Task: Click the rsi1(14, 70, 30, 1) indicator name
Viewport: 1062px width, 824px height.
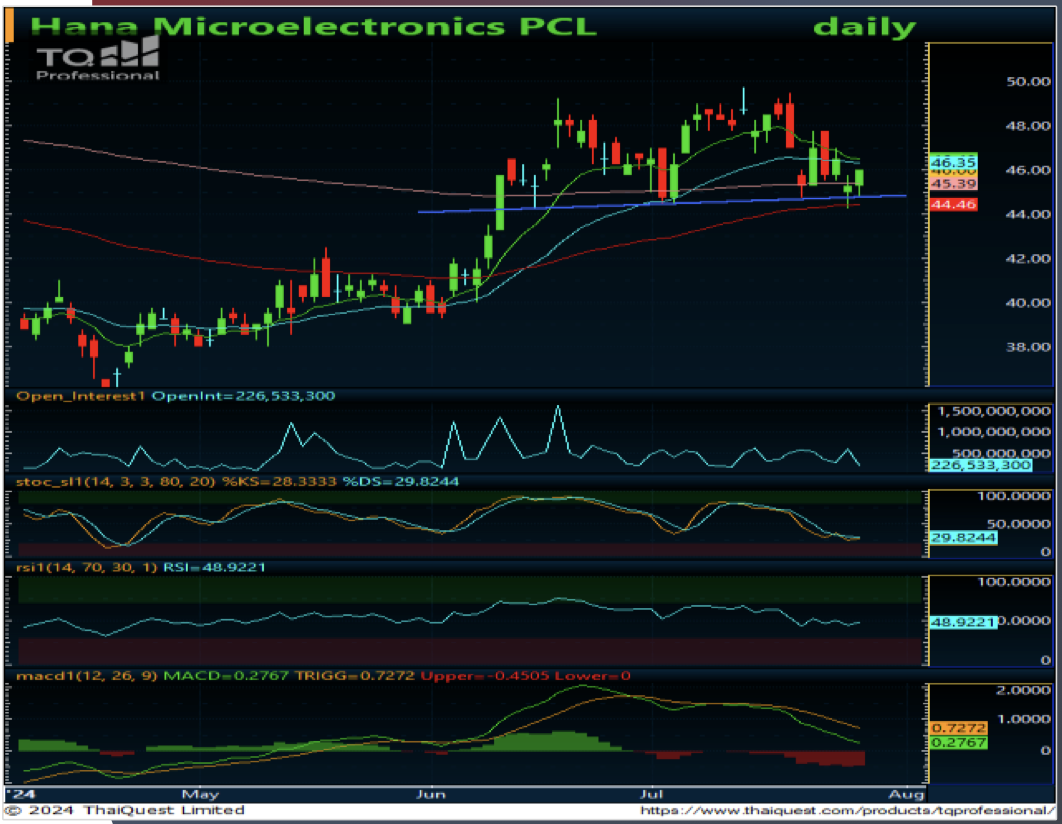Action: [x=87, y=567]
